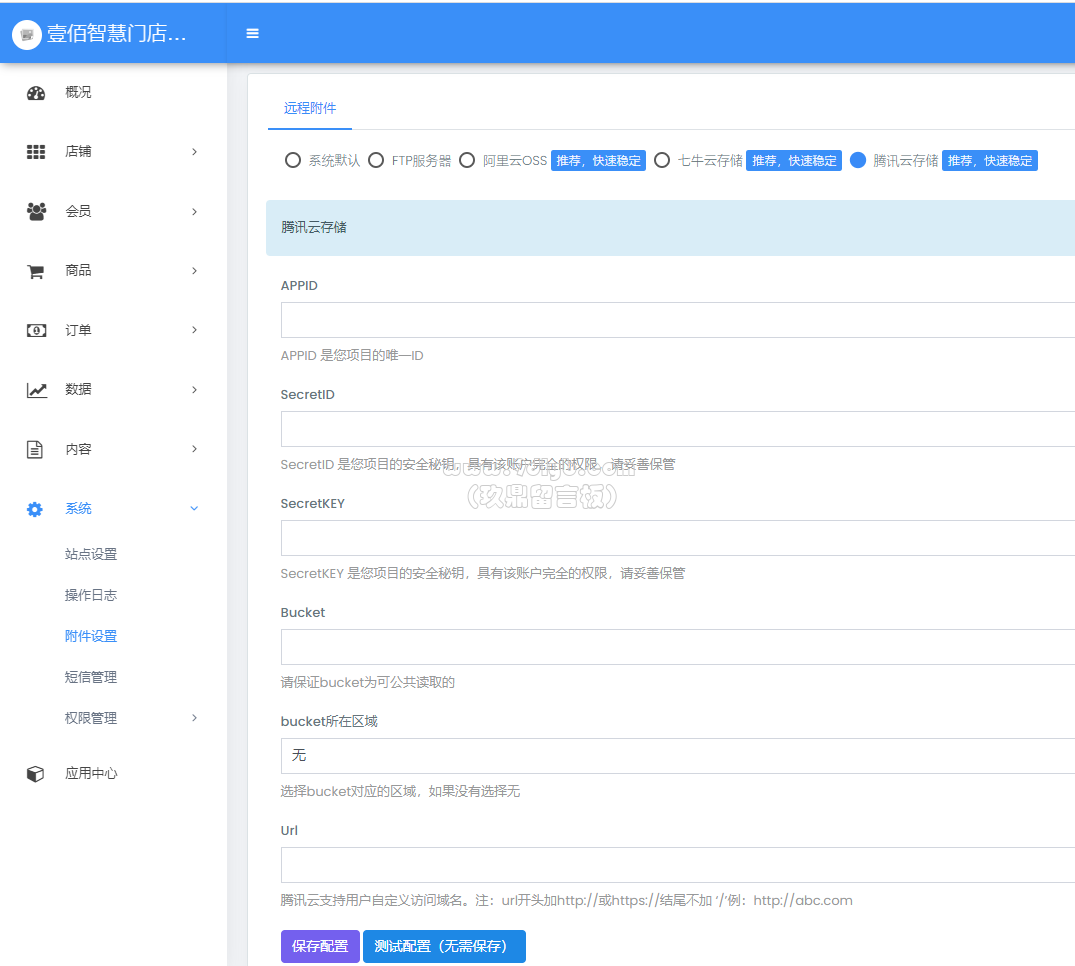Select the 腾讯云存储 radio option
Image resolution: width=1075 pixels, height=966 pixels.
[858, 160]
